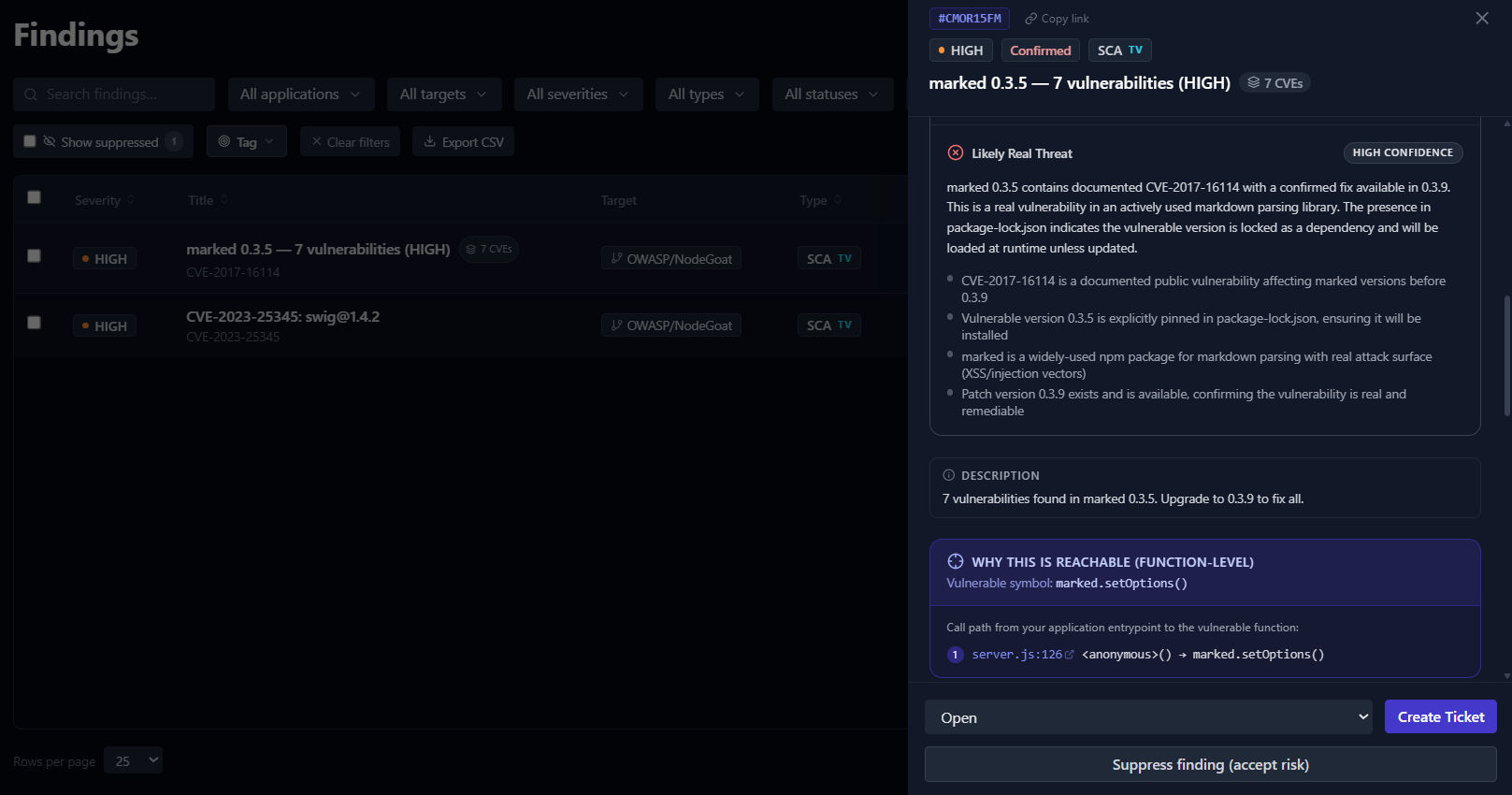
Task: Click the SCA TV badge in marked row
Action: 829,258
